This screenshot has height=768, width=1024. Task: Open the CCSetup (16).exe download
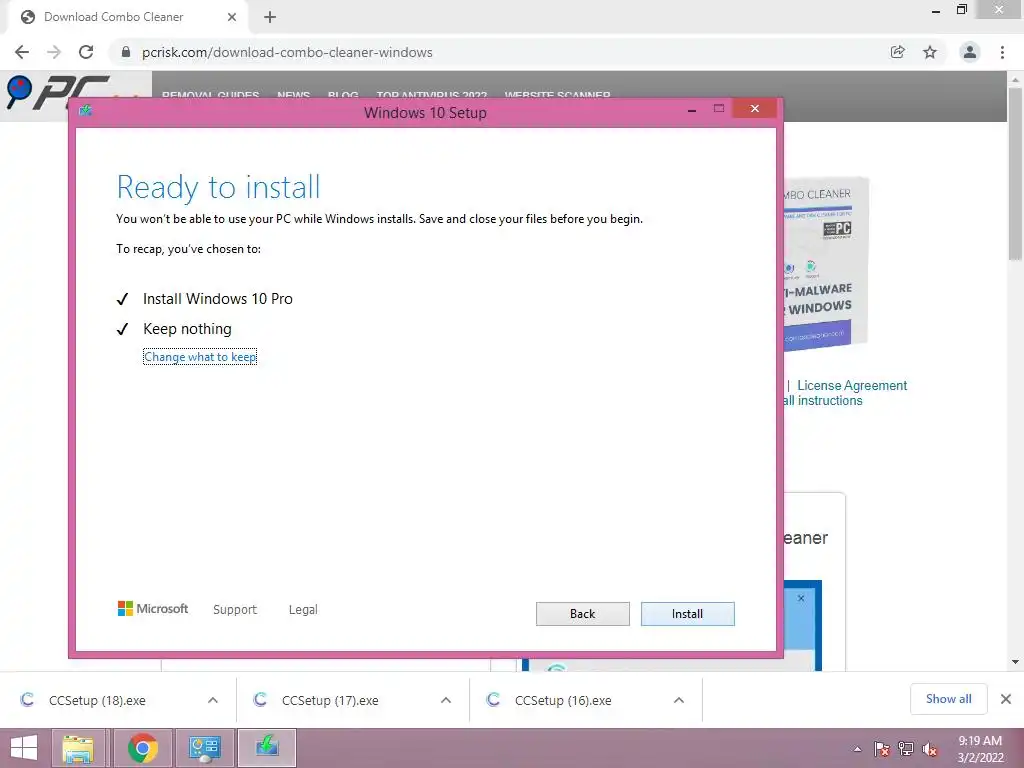[563, 700]
